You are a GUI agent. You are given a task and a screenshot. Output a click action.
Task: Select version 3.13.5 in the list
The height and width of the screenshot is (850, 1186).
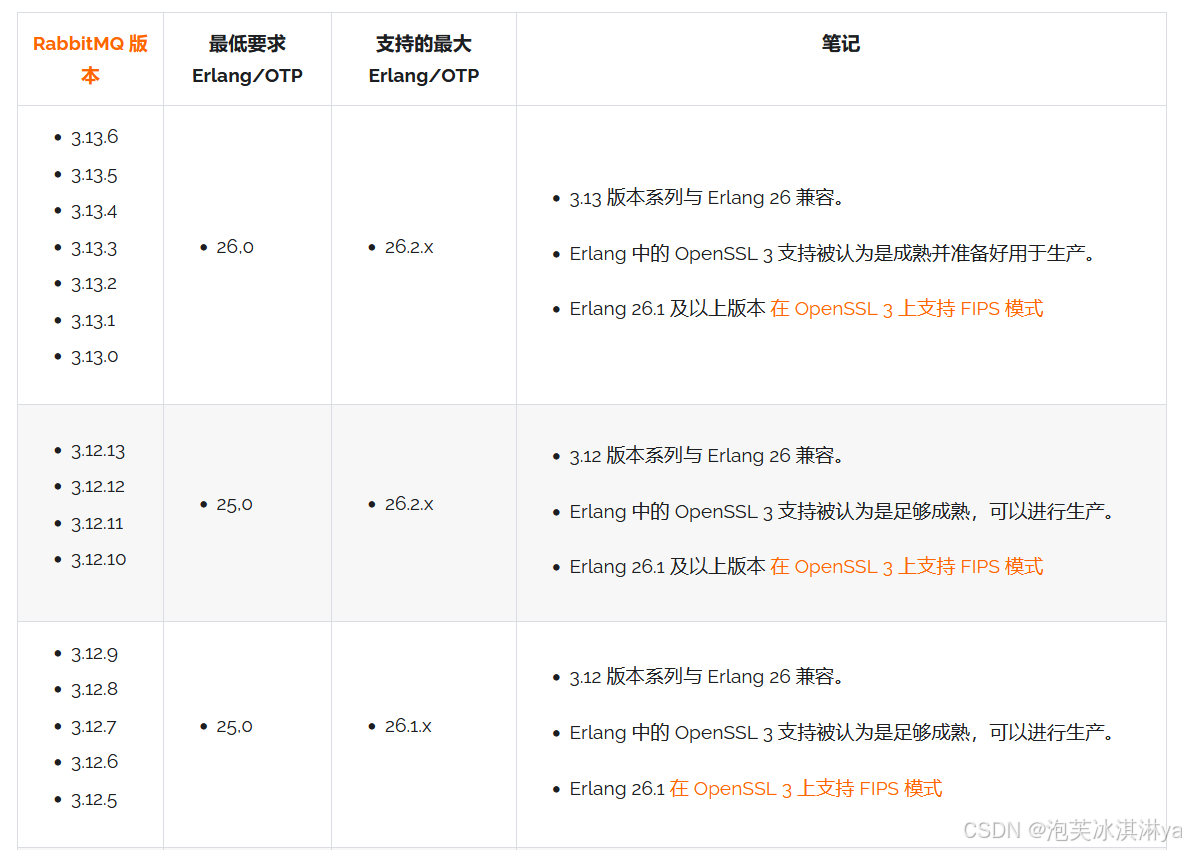pyautogui.click(x=95, y=175)
